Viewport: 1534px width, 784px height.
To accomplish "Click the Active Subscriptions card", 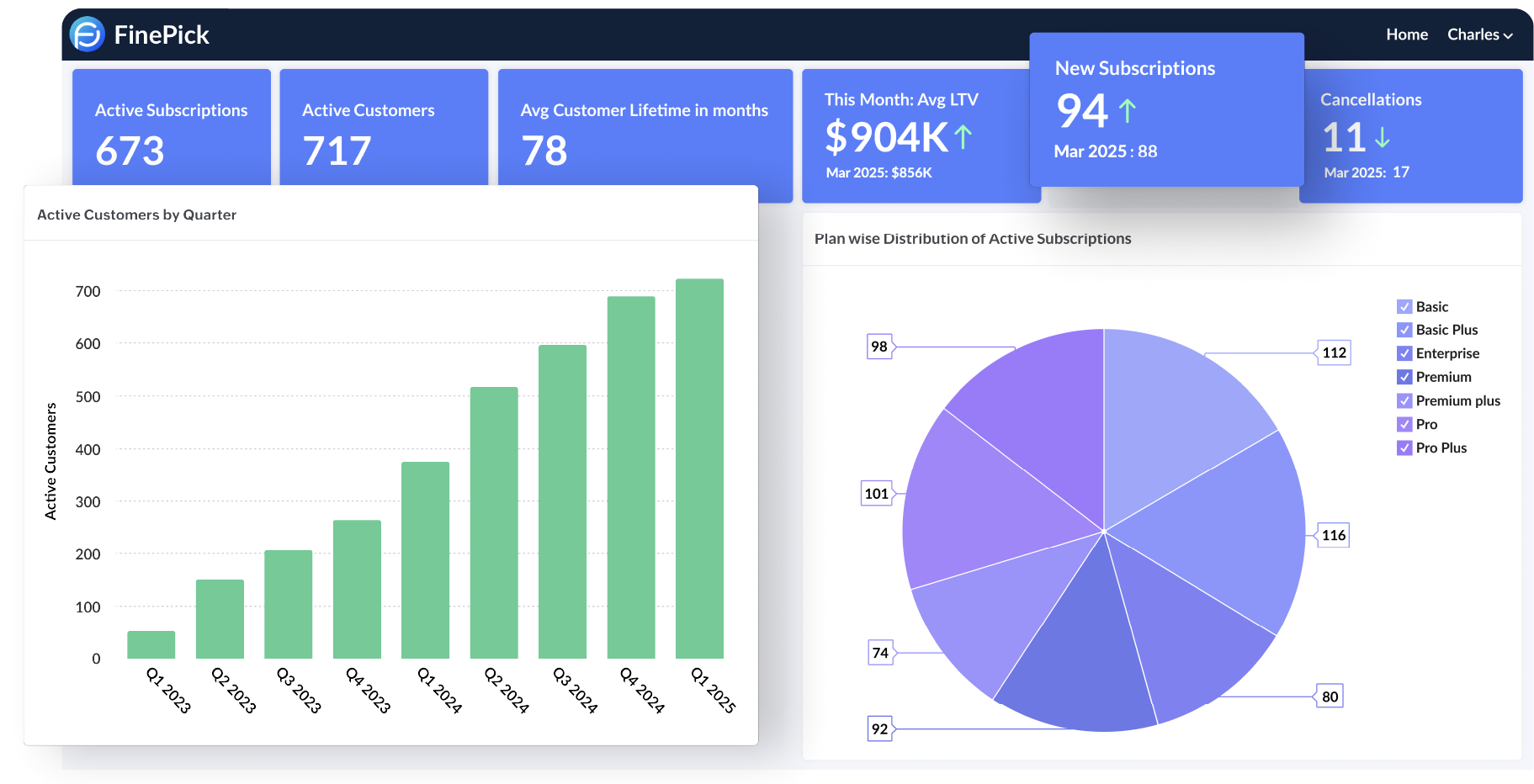I will pos(171,127).
